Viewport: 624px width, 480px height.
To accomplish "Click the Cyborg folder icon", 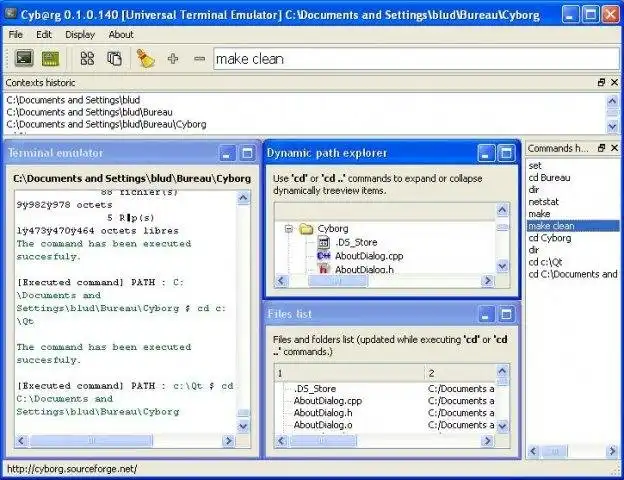I will click(306, 229).
